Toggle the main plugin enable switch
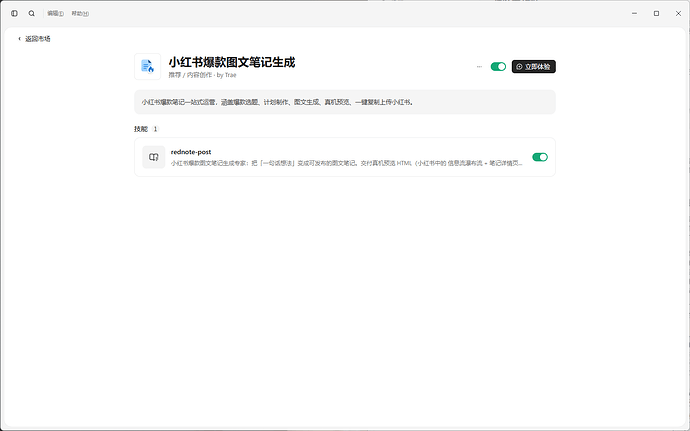This screenshot has height=431, width=690. coord(498,66)
